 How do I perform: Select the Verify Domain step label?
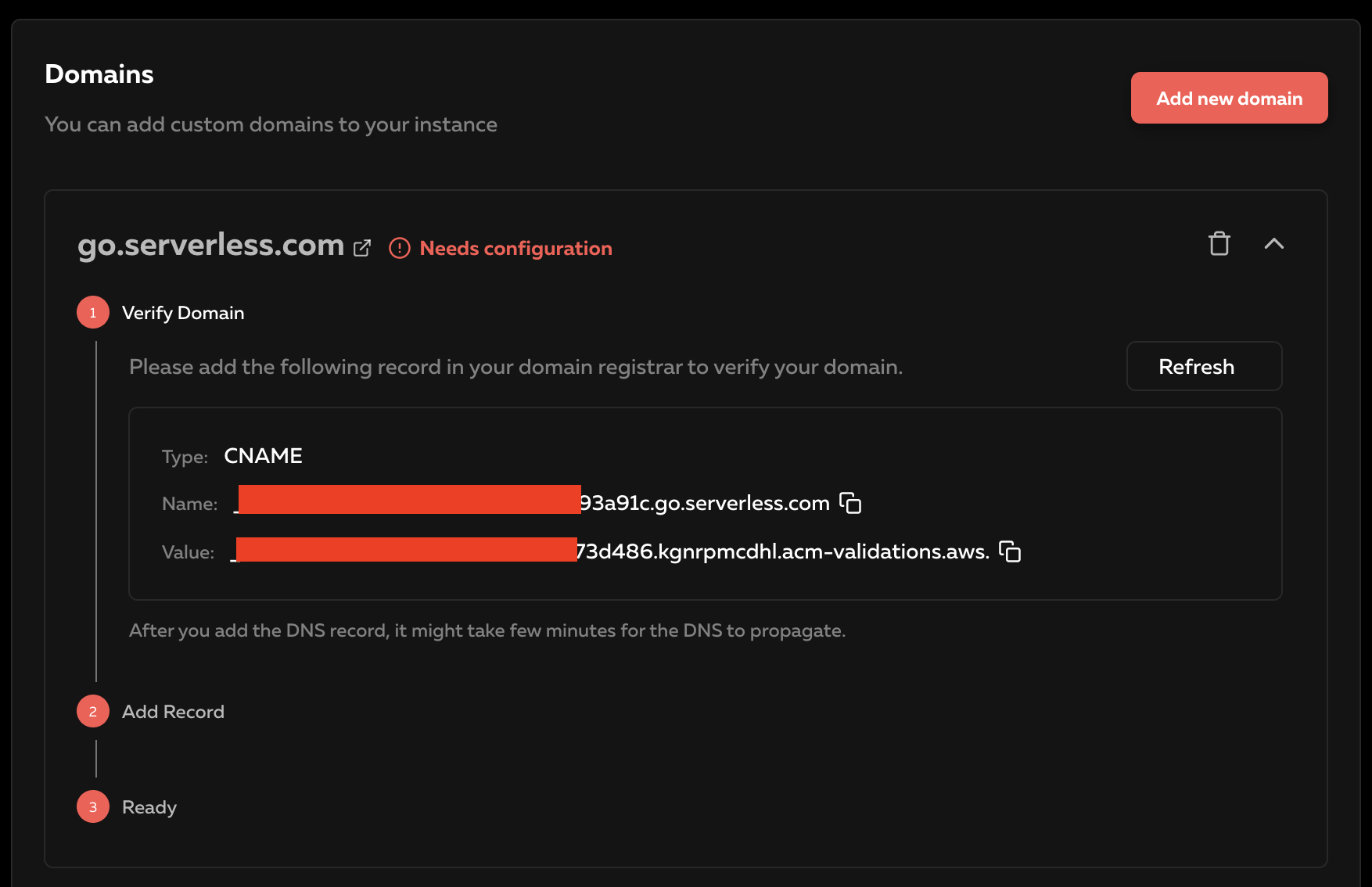tap(182, 312)
